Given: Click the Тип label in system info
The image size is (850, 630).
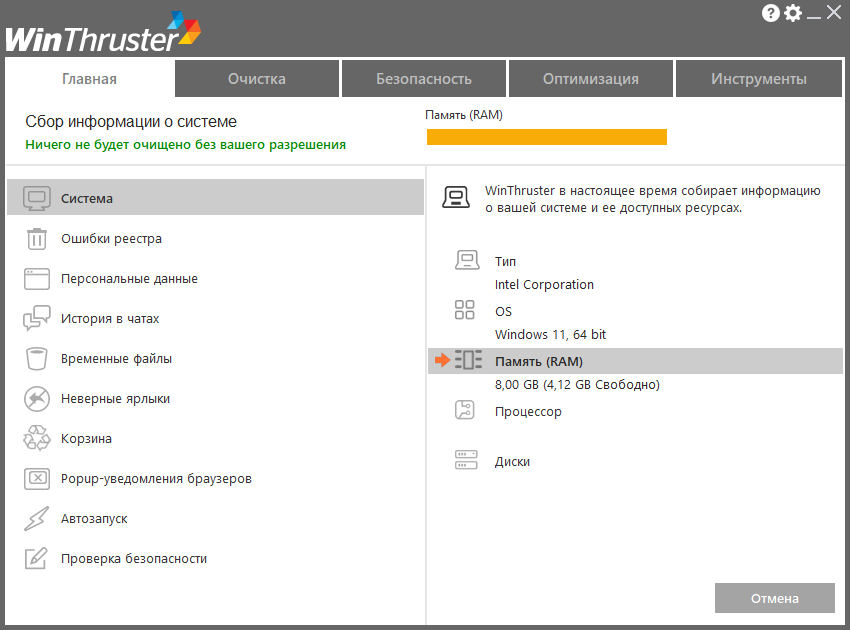Looking at the screenshot, I should click(505, 261).
